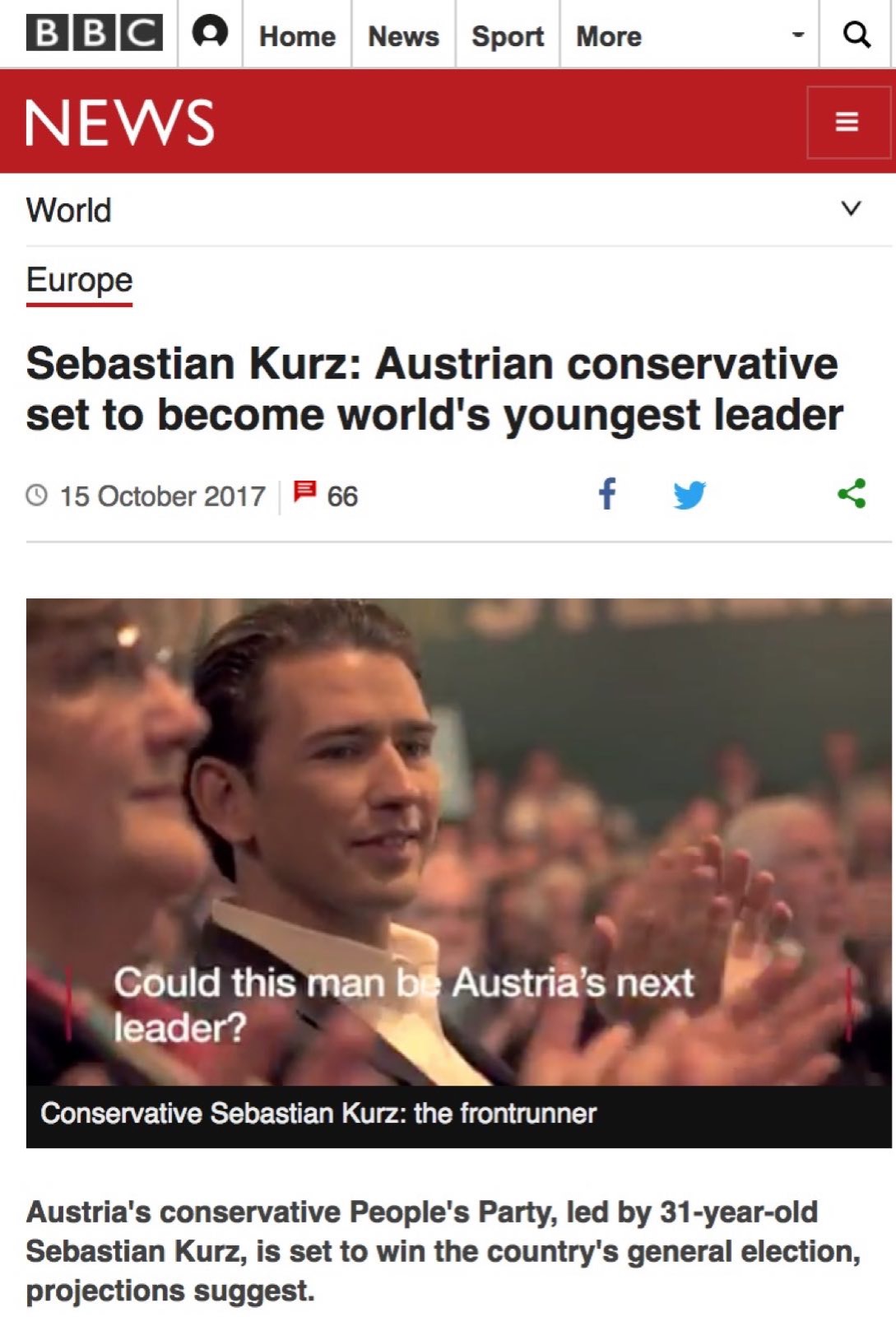This screenshot has width=896, height=1317.
Task: Share article via Twitter bird icon
Action: click(689, 495)
